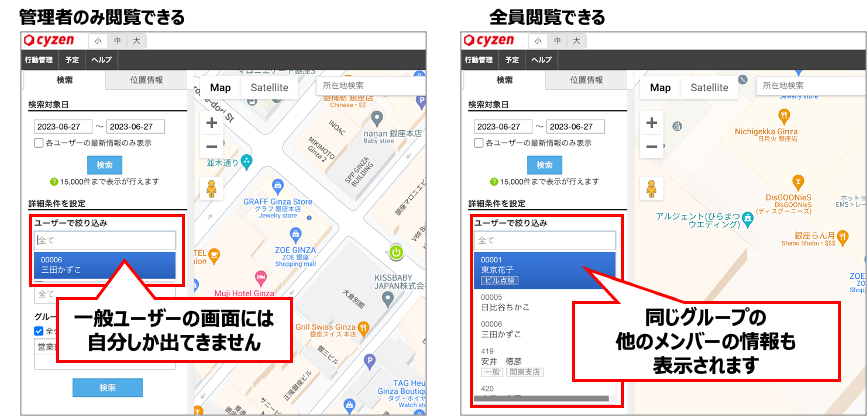Switch to 検索 tab in left screenshot
Screen dimensions: 867x416
(x=64, y=80)
